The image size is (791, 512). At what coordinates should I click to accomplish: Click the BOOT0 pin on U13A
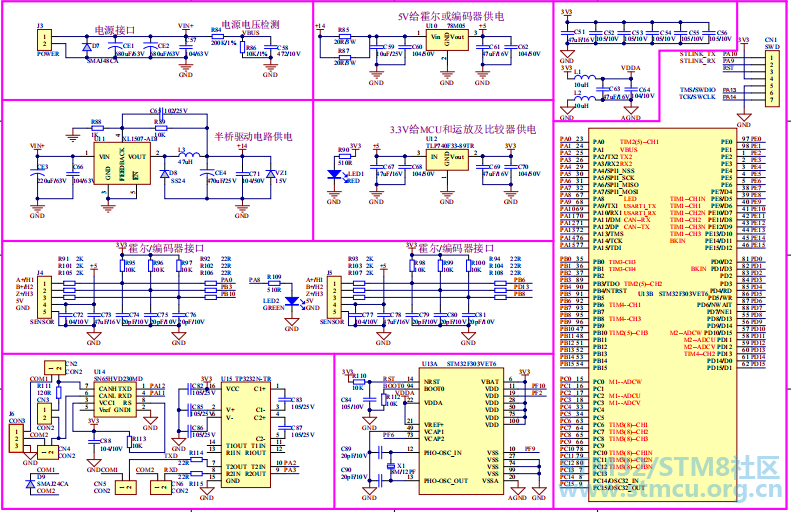(434, 389)
